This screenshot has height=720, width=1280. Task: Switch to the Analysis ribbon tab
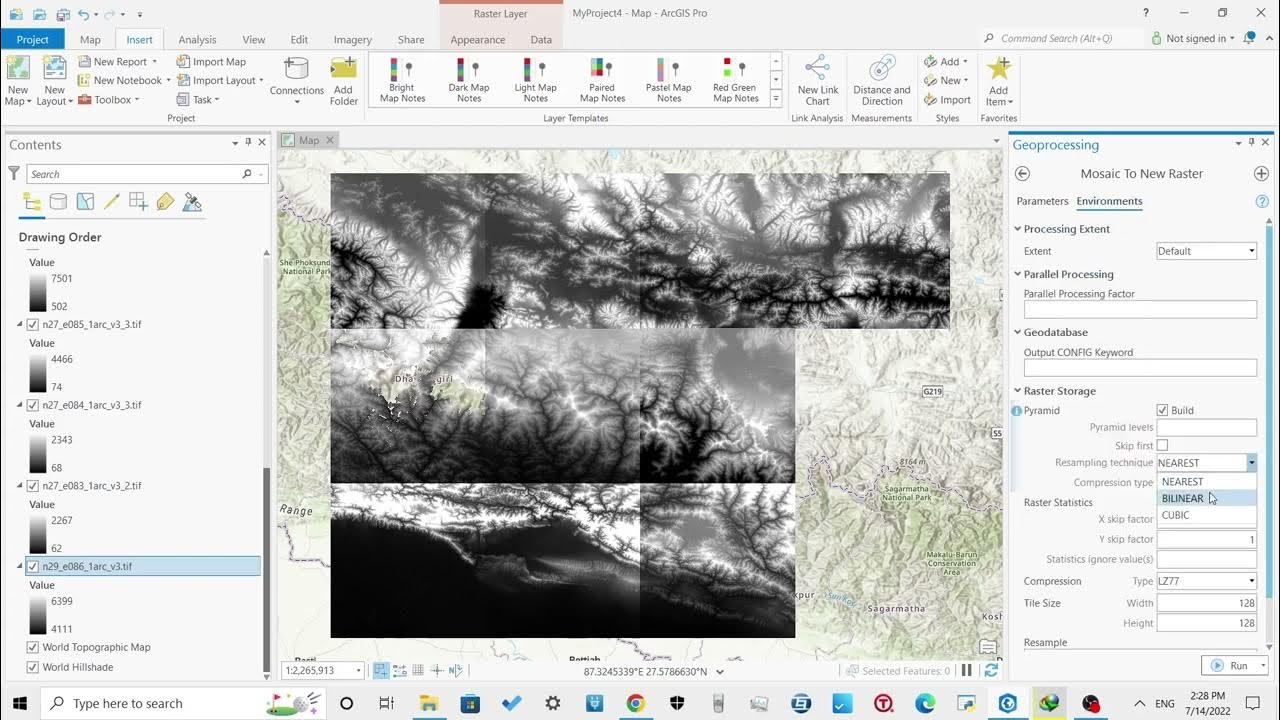197,40
